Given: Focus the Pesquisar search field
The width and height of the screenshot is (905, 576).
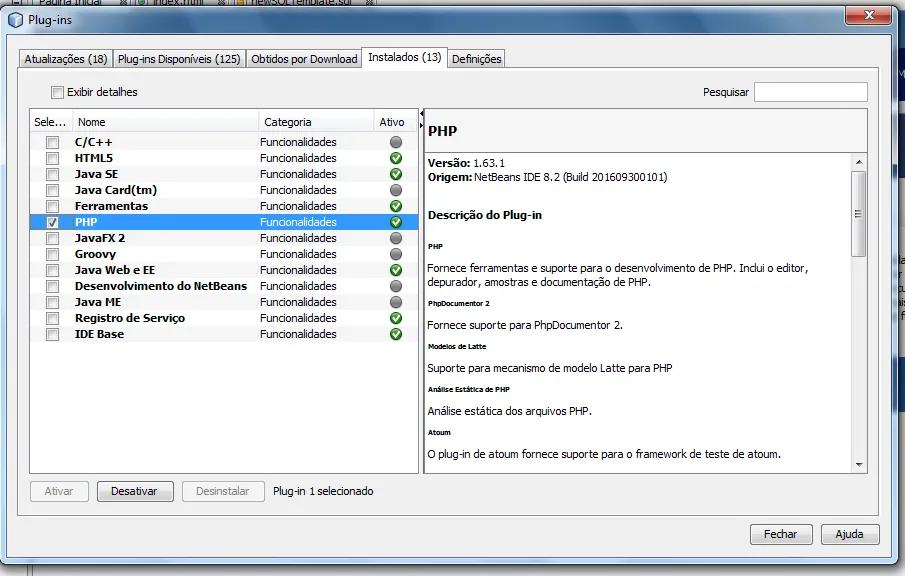Looking at the screenshot, I should (810, 92).
